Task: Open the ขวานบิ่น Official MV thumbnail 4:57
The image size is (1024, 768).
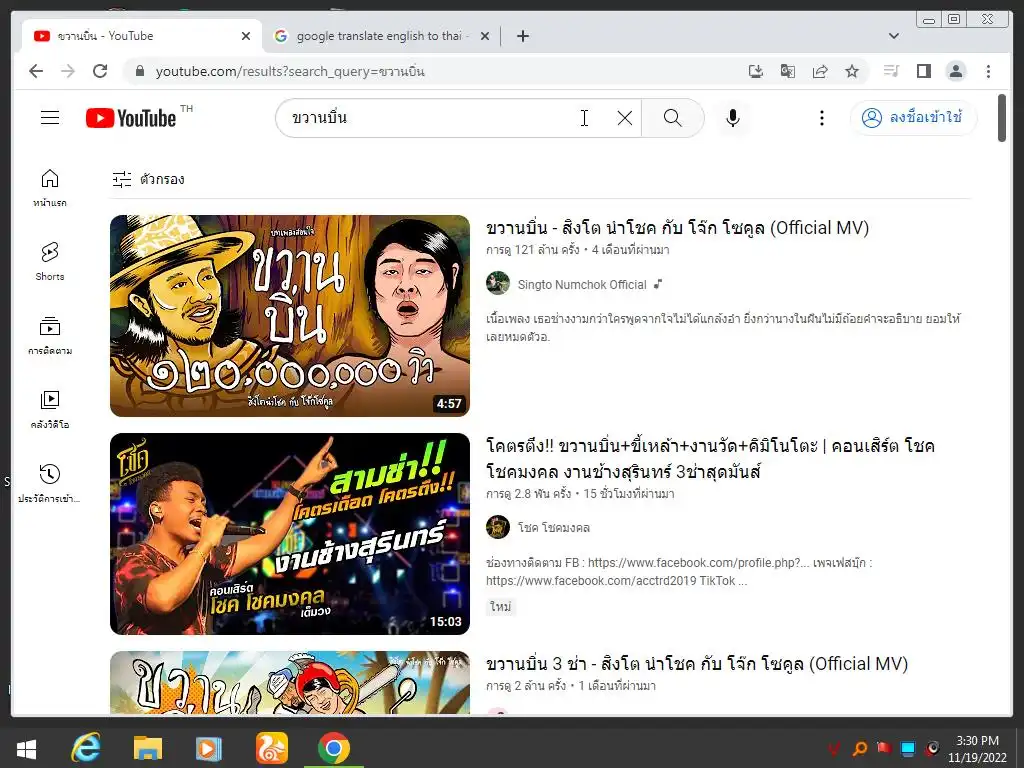Action: point(290,316)
